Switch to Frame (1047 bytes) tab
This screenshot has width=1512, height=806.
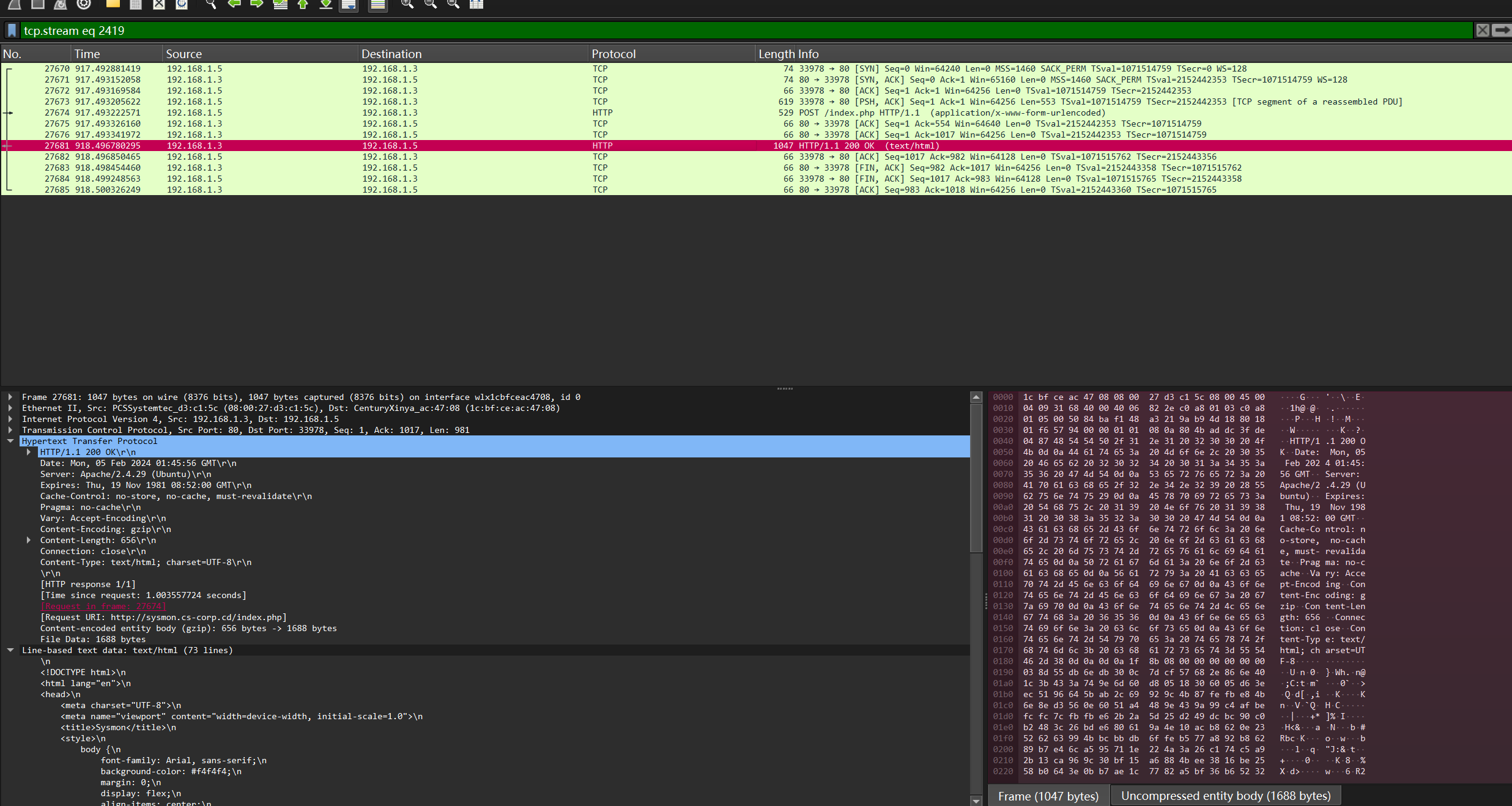[1048, 796]
